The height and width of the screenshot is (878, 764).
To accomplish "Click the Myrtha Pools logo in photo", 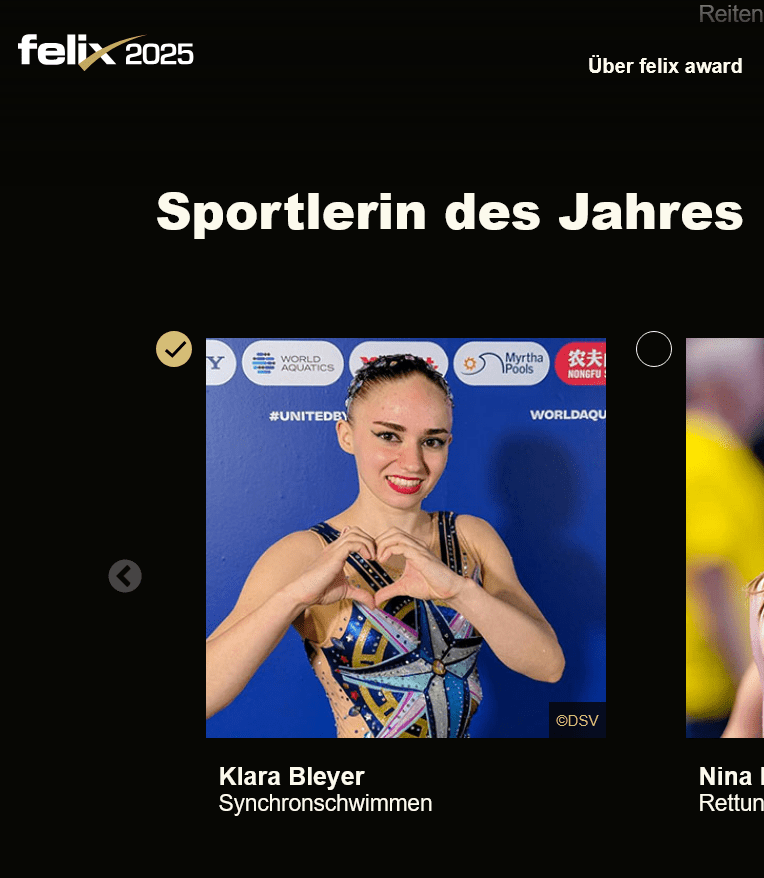I will (501, 363).
